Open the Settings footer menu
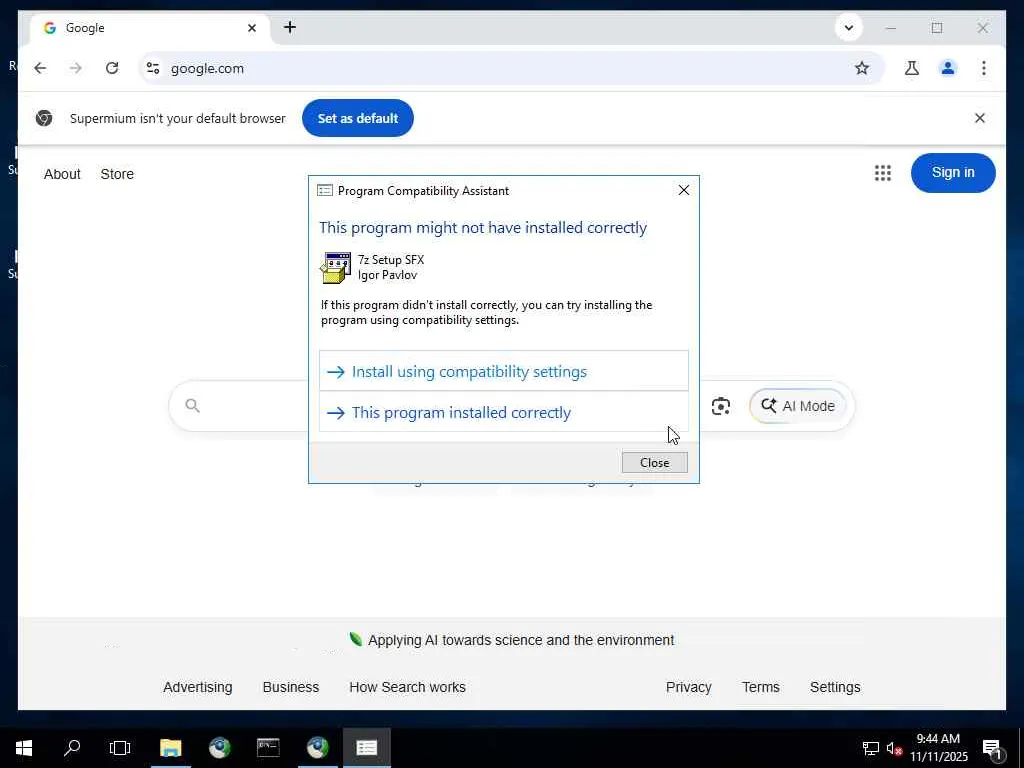The height and width of the screenshot is (768, 1024). click(x=835, y=687)
